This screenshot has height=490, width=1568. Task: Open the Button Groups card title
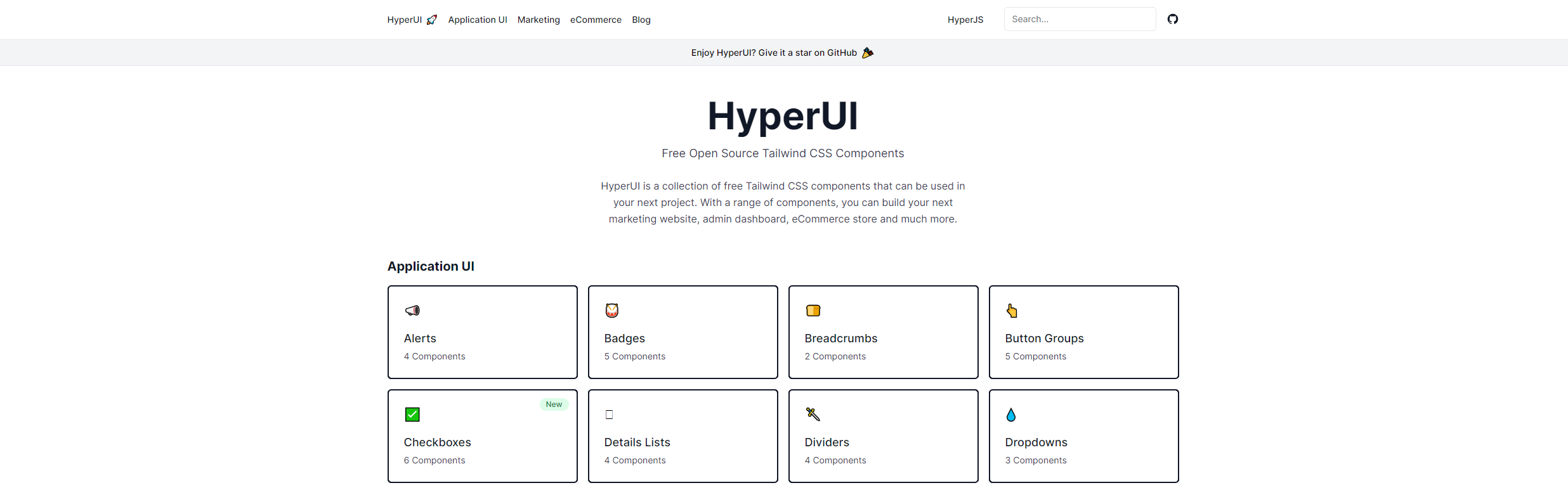[x=1044, y=338]
